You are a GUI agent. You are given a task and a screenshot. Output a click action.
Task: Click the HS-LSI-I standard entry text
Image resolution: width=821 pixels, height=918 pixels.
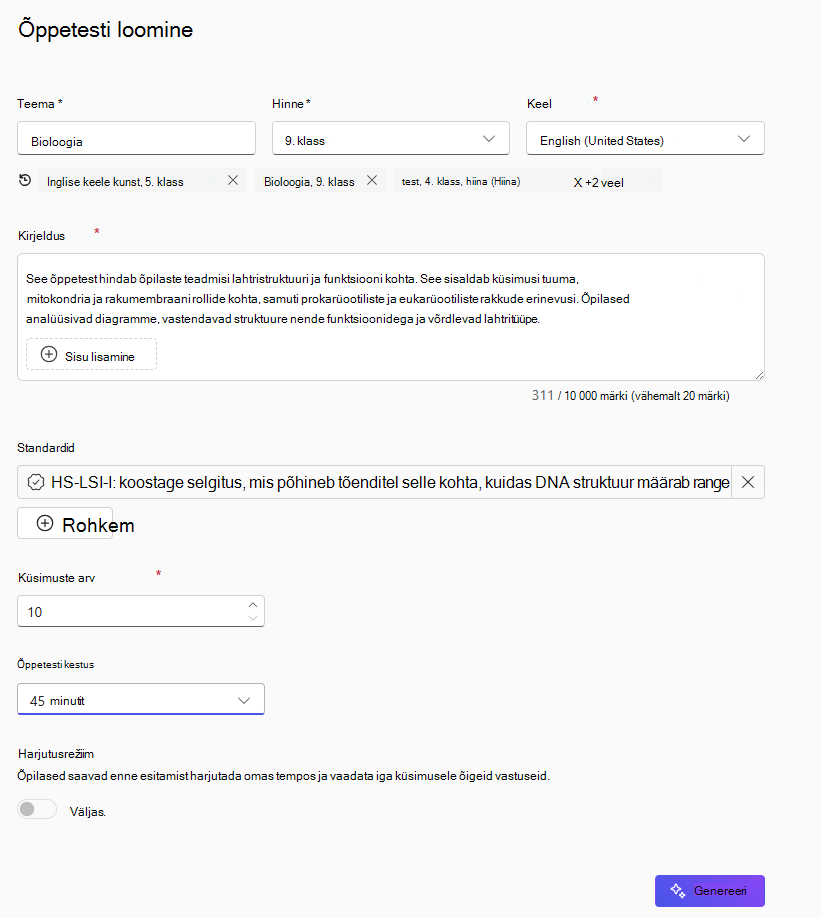click(390, 482)
